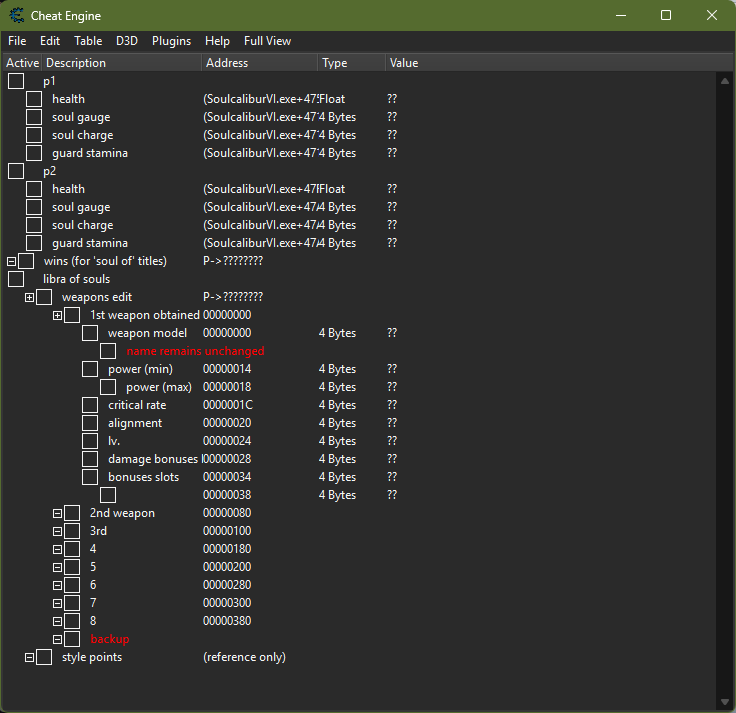736x713 pixels.
Task: Enable the critical rate checkbox
Action: pos(90,405)
